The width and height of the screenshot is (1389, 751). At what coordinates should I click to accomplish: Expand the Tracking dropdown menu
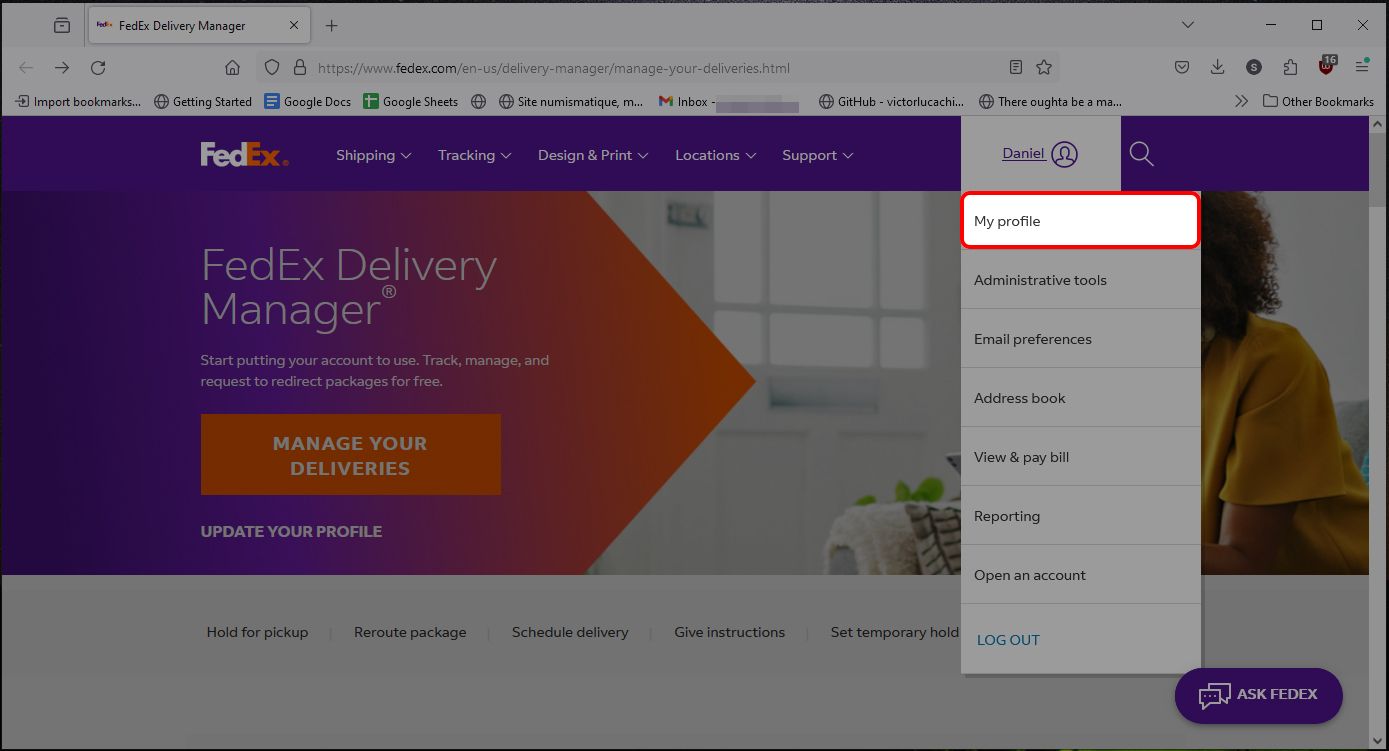472,155
